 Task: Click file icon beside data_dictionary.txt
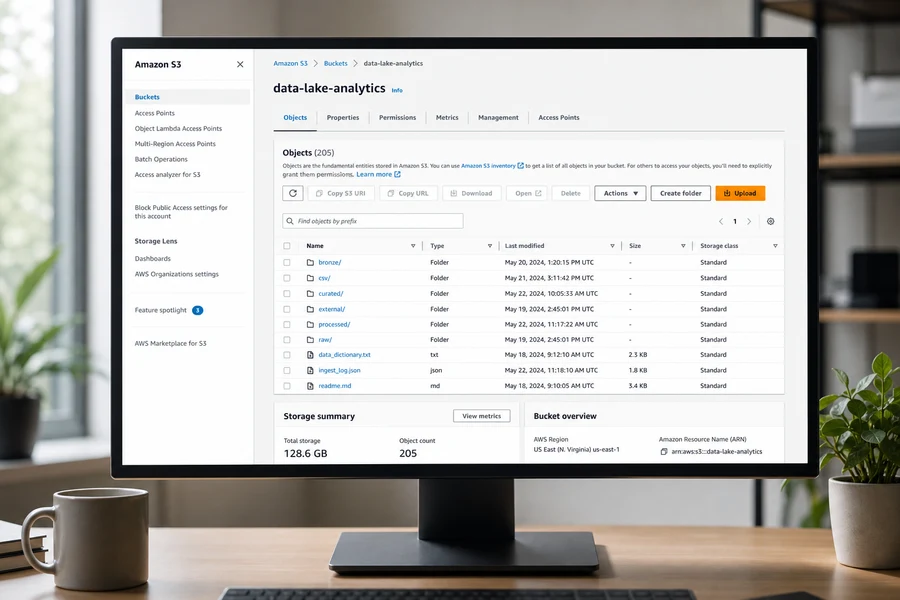(x=310, y=355)
